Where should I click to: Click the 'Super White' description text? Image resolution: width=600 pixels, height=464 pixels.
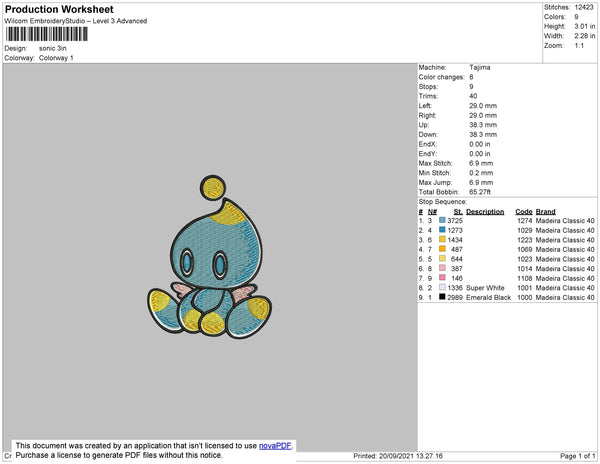click(485, 288)
